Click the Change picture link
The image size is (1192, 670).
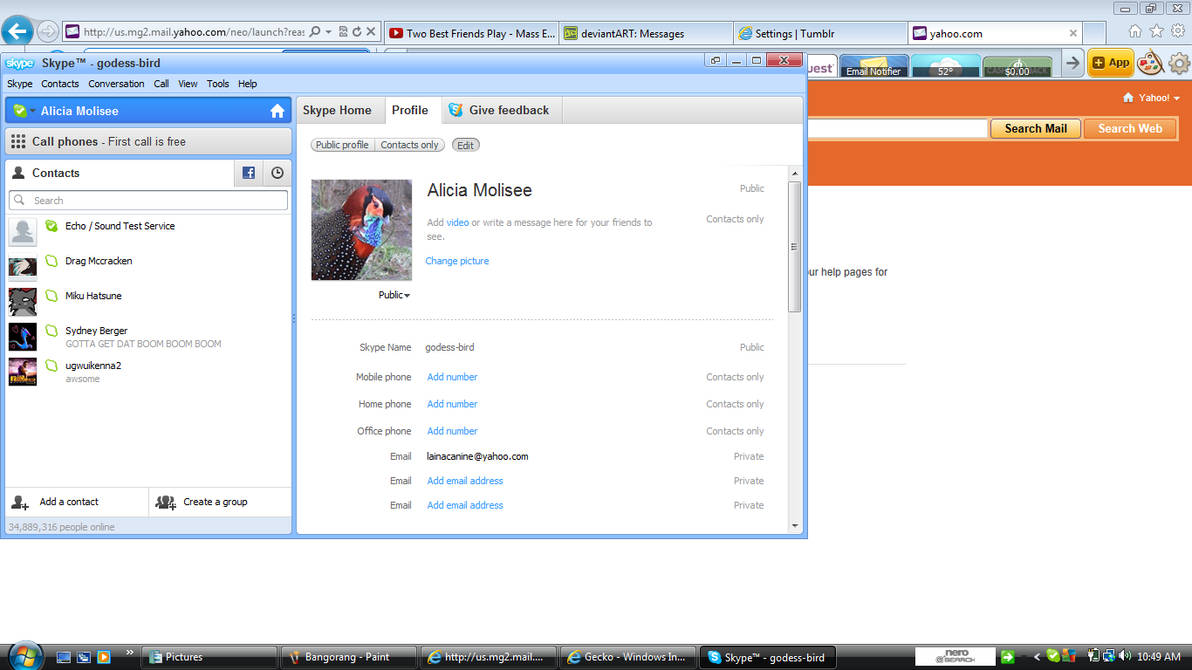pos(457,261)
